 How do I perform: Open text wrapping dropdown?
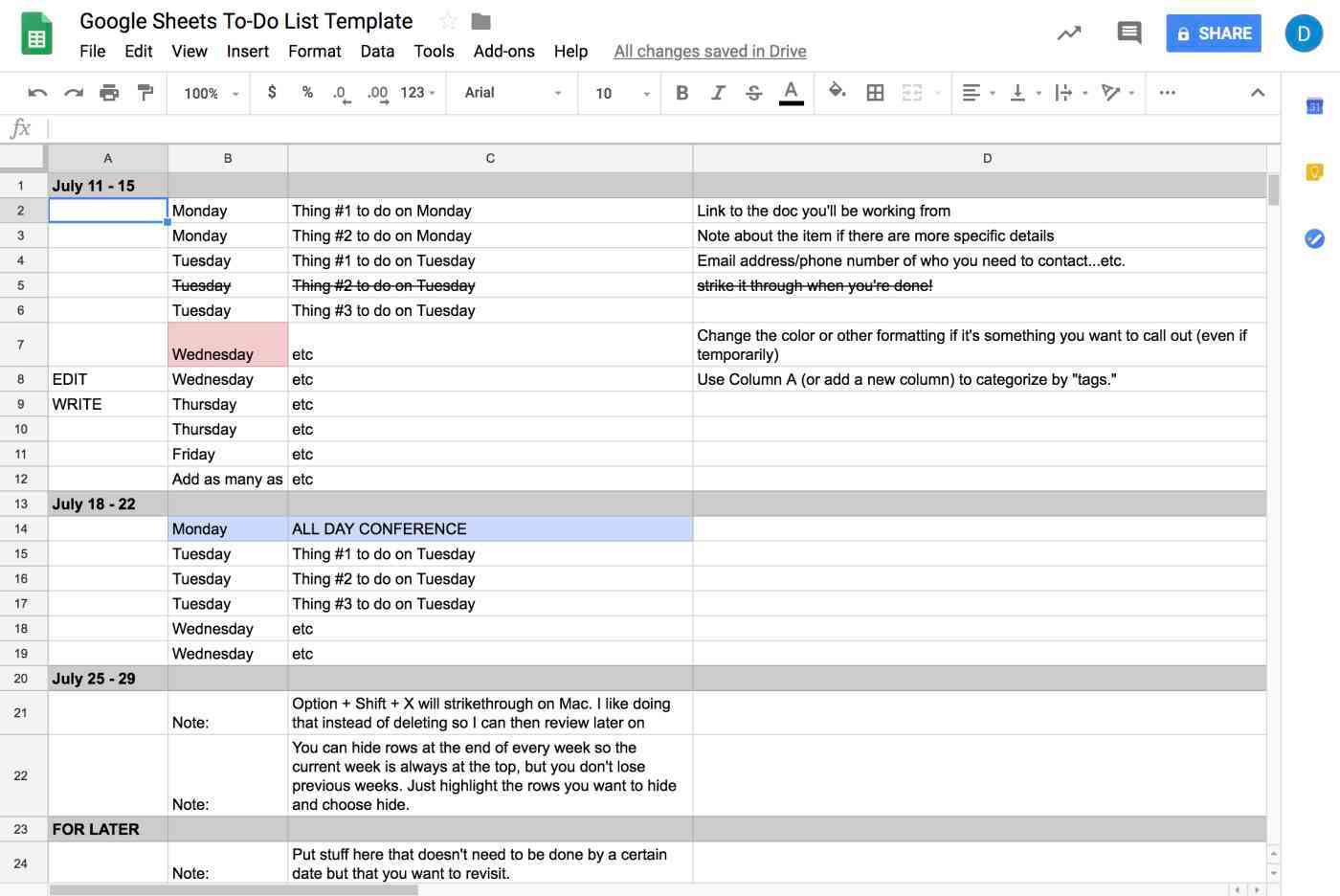click(x=1070, y=93)
